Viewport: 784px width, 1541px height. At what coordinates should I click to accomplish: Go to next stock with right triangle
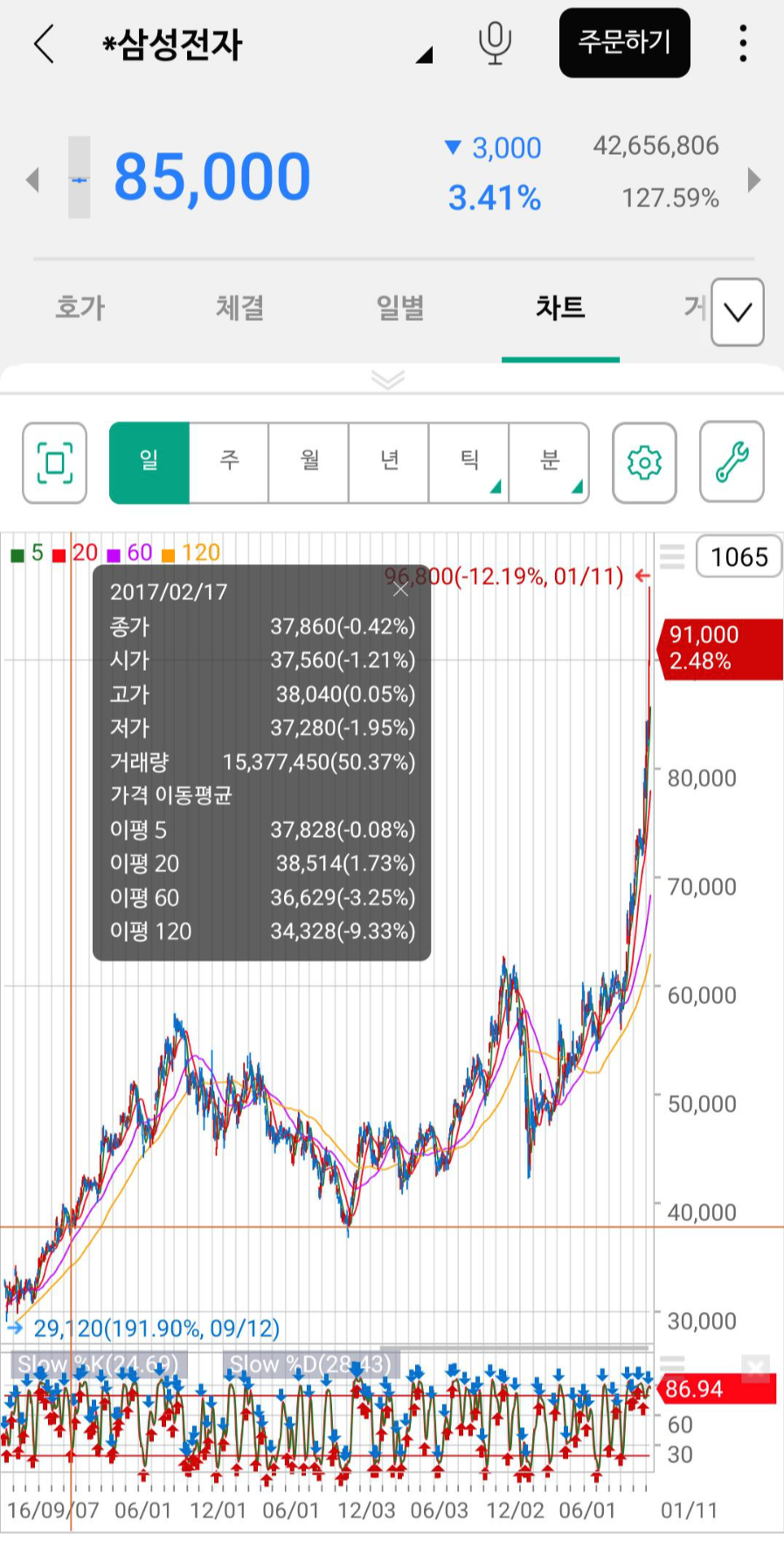[x=754, y=179]
